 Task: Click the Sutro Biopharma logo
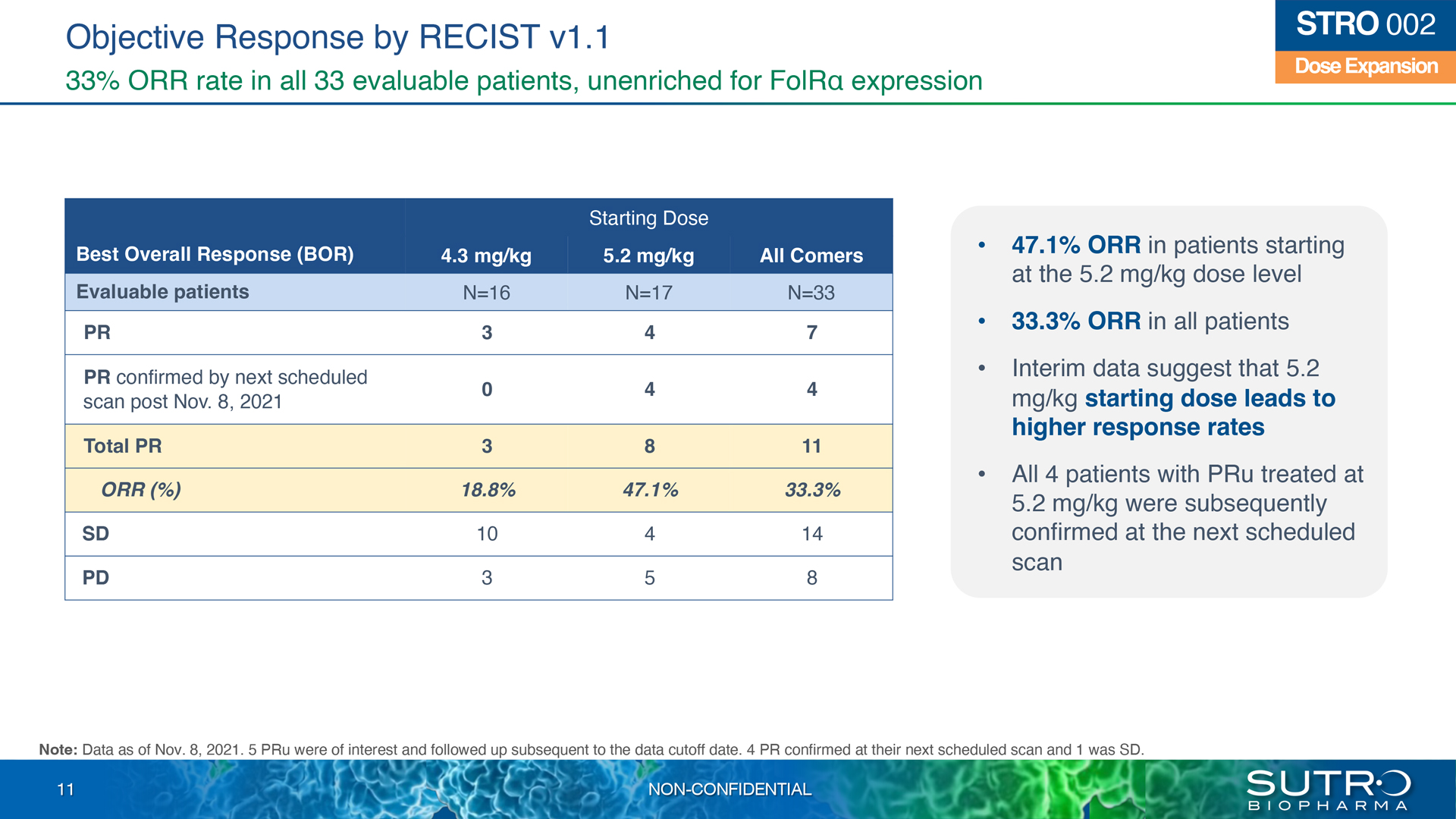click(x=1329, y=790)
